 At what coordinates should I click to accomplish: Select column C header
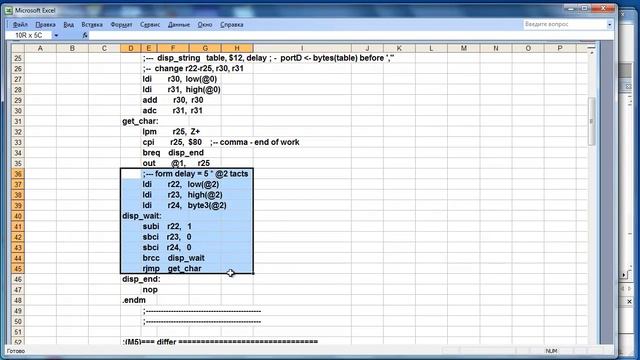(104, 48)
